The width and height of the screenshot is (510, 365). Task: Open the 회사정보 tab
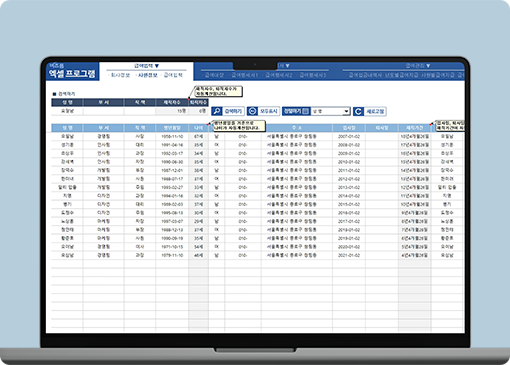coord(120,75)
